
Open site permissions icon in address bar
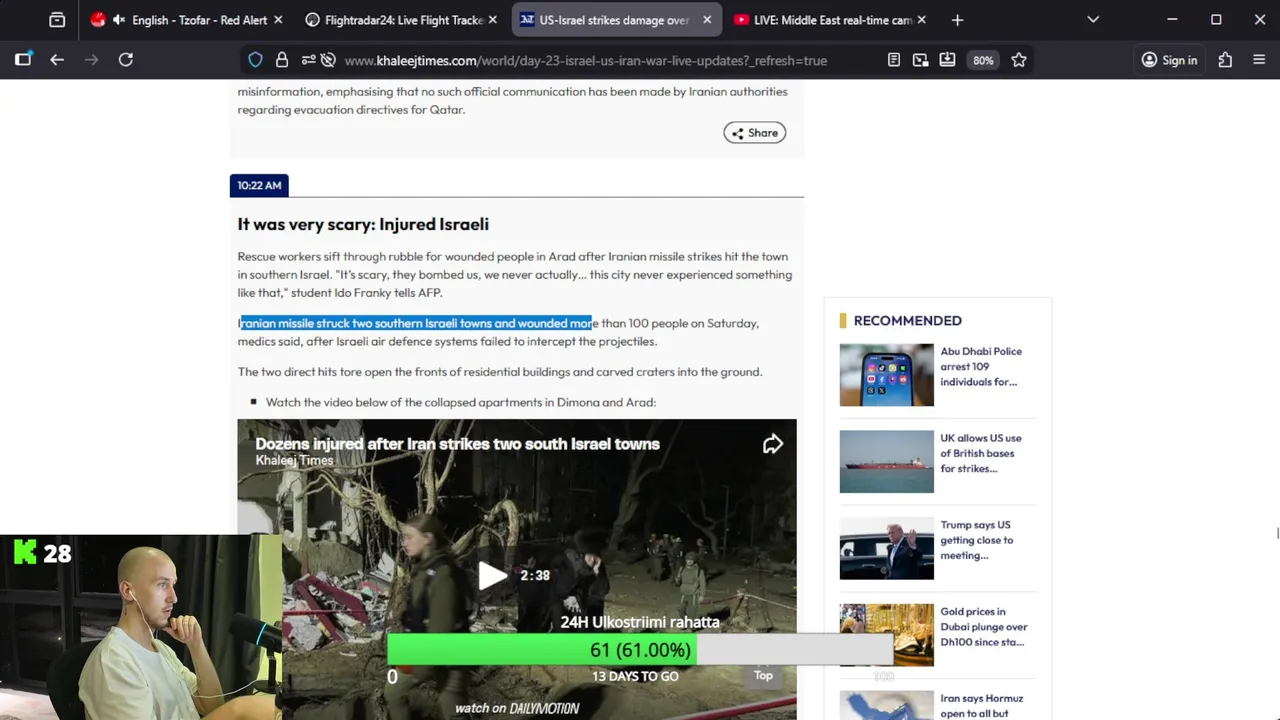point(308,60)
